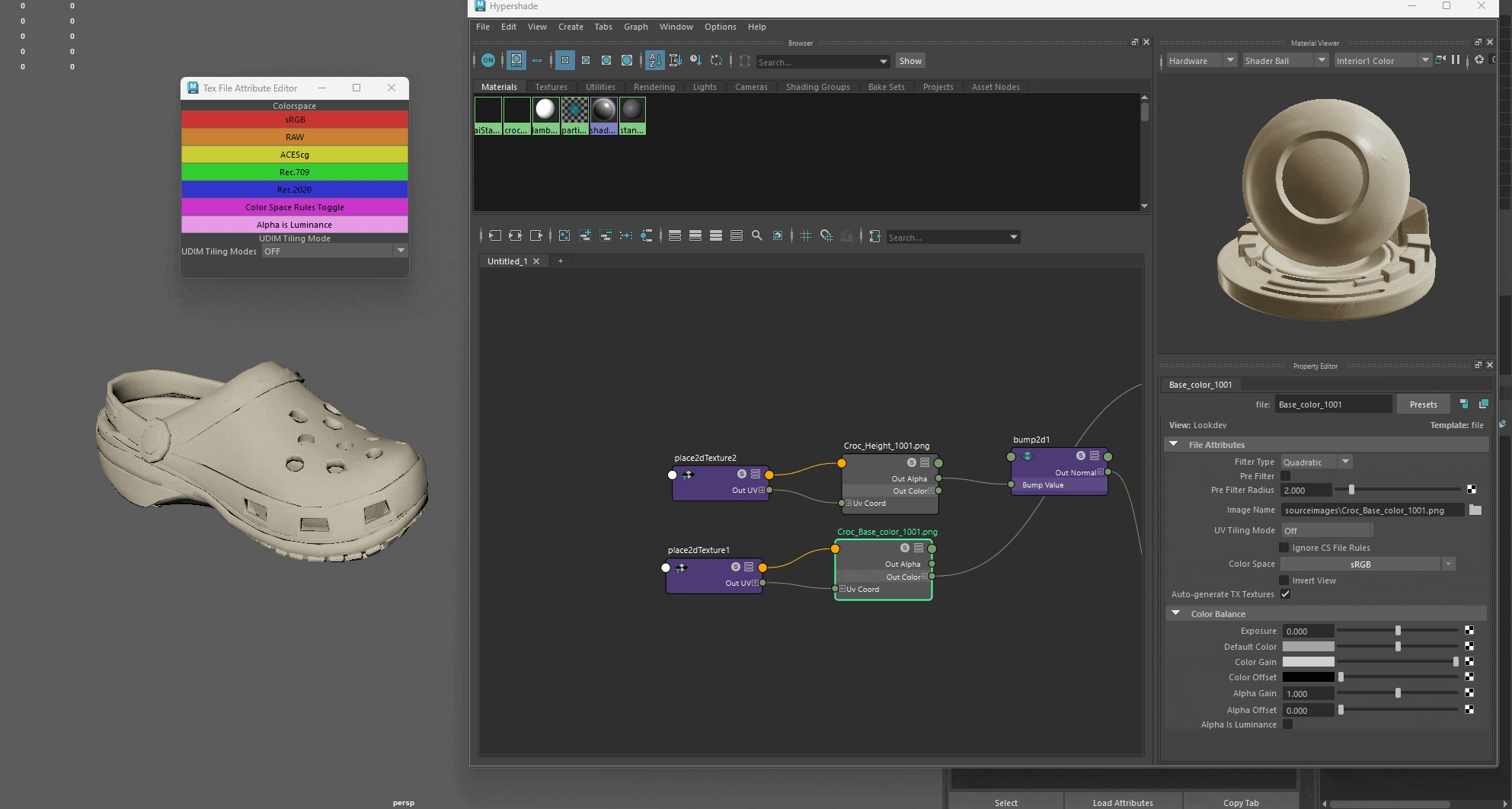1512x809 pixels.
Task: Uncheck Auto-generate TX Textures
Action: point(1286,594)
